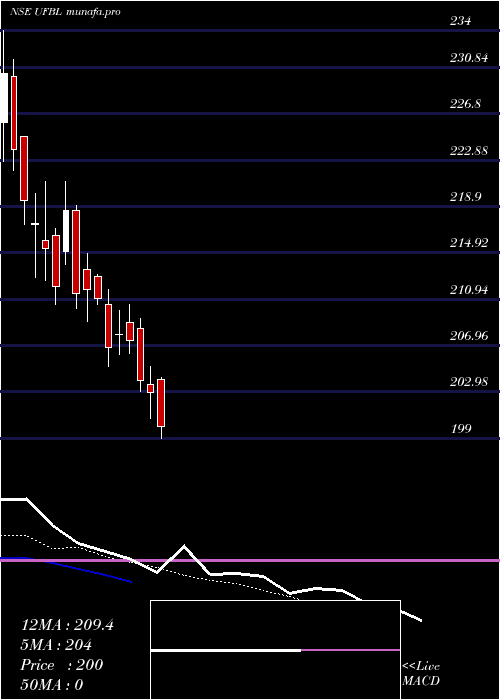Screen dimensions: 500x700
Task: Click the 230.84 price axis label
Action: point(468,58)
